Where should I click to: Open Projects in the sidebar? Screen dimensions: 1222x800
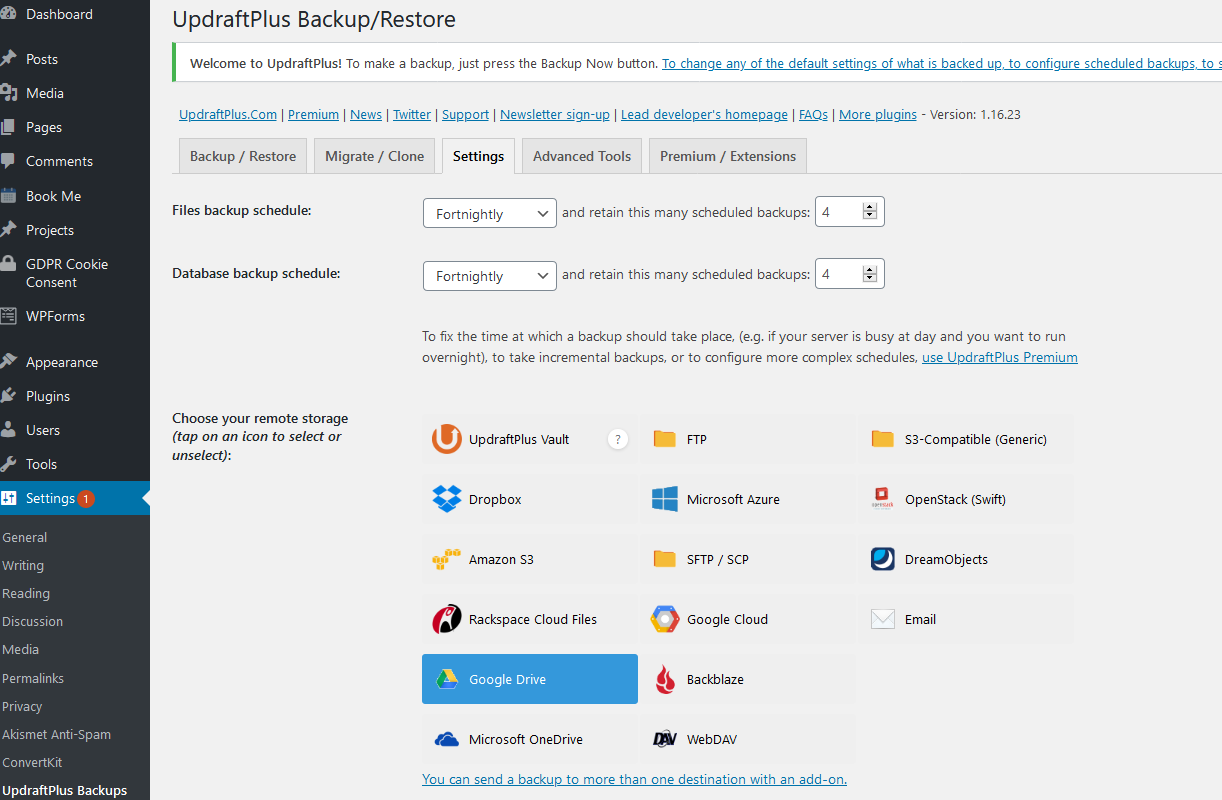click(x=75, y=230)
